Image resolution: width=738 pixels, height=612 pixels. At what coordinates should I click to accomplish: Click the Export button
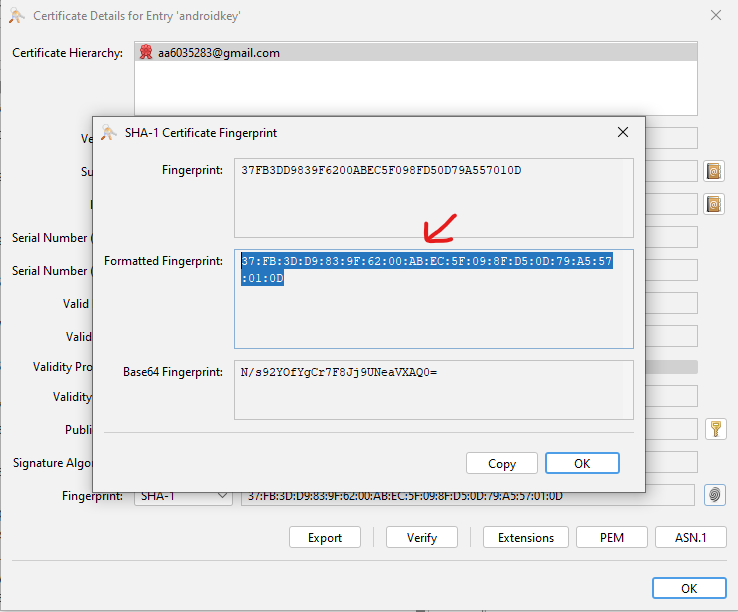[x=325, y=537]
